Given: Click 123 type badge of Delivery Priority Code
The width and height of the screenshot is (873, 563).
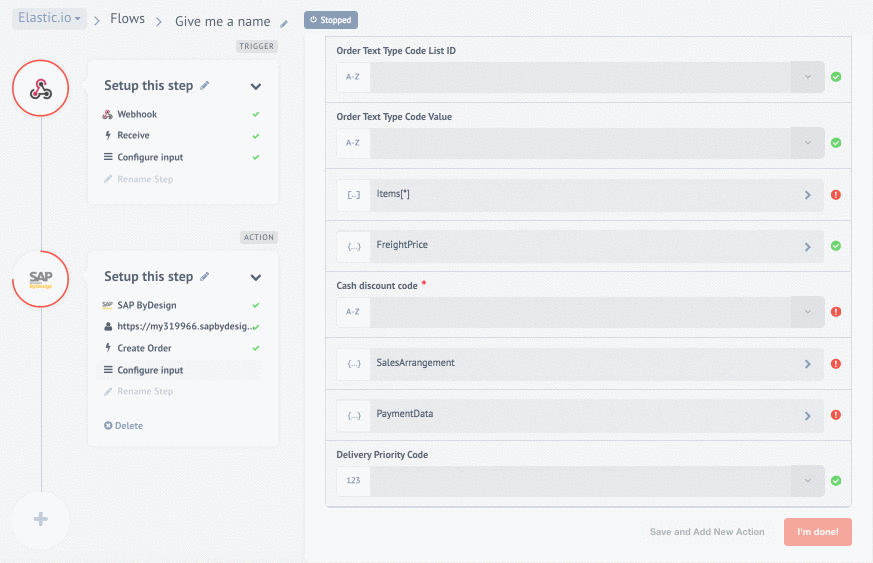Looking at the screenshot, I should pyautogui.click(x=354, y=481).
